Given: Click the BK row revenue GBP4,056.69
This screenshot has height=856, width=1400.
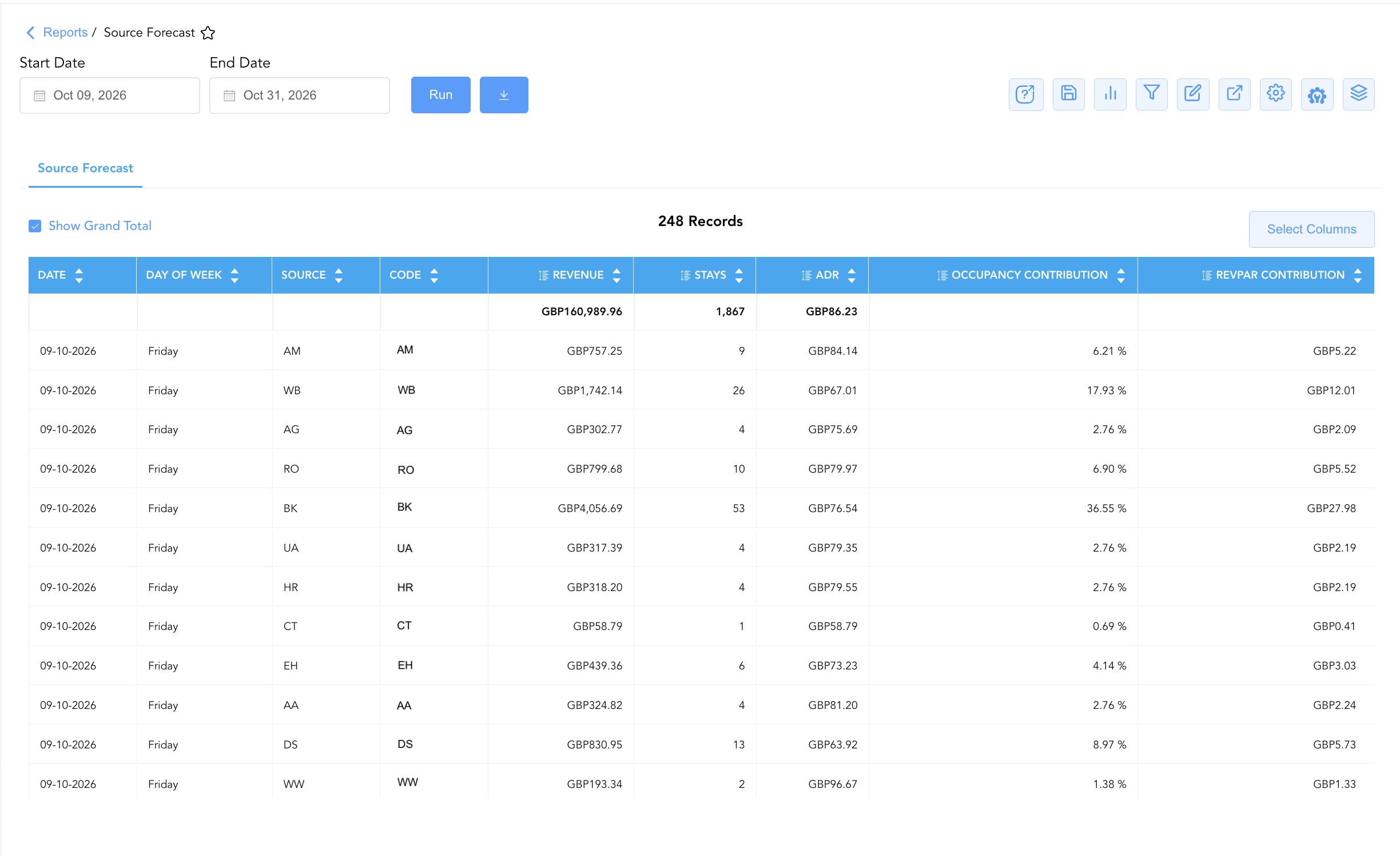Looking at the screenshot, I should coord(590,508).
